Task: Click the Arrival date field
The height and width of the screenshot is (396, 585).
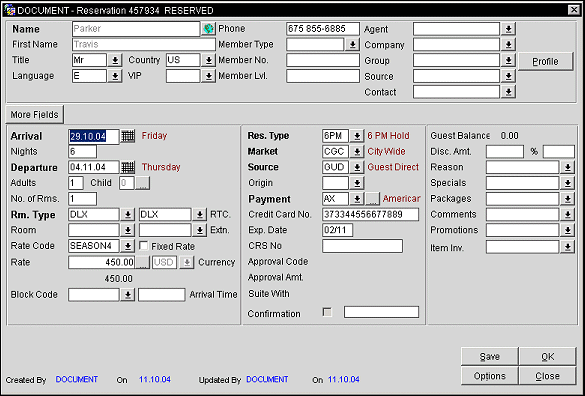Action: pyautogui.click(x=94, y=136)
